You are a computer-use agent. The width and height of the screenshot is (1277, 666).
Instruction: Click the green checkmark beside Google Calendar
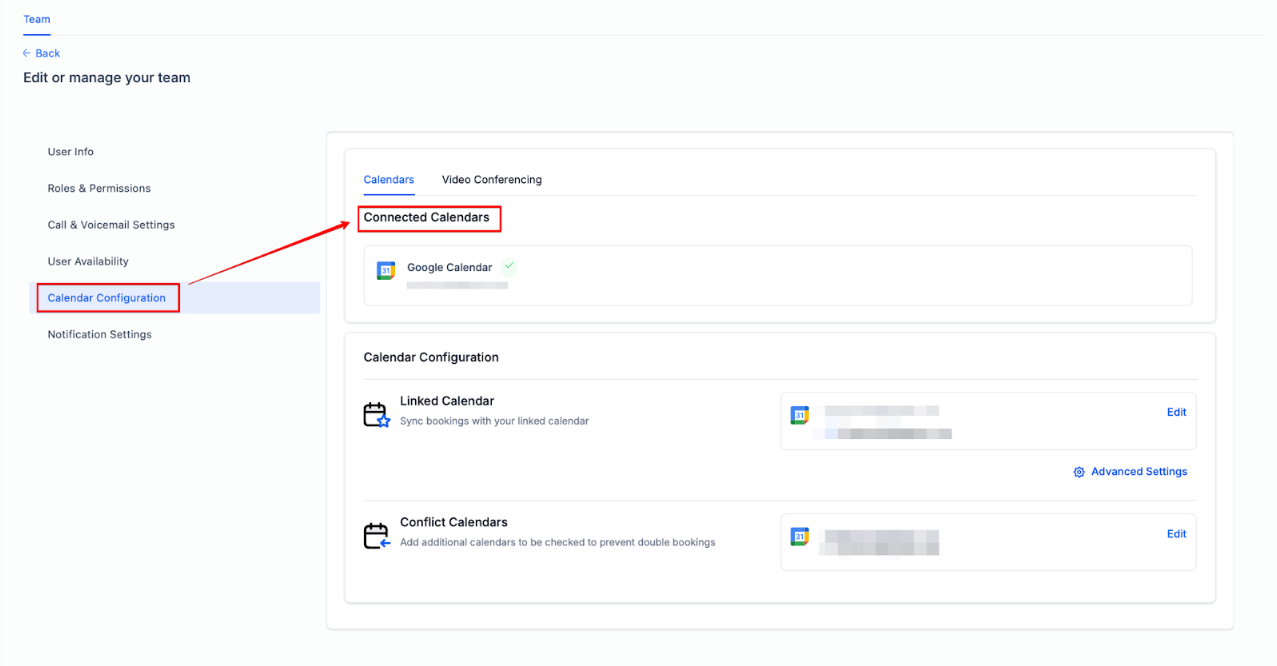[510, 267]
